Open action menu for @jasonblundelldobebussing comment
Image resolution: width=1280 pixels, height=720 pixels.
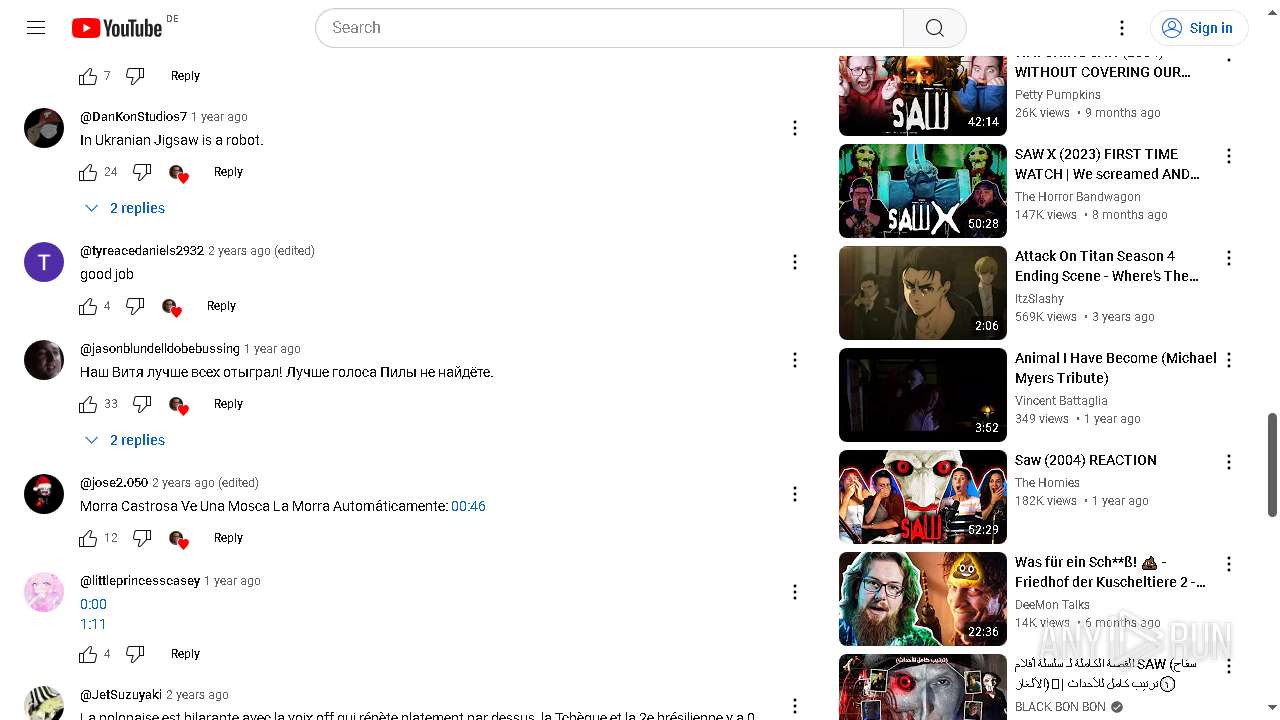coord(795,360)
